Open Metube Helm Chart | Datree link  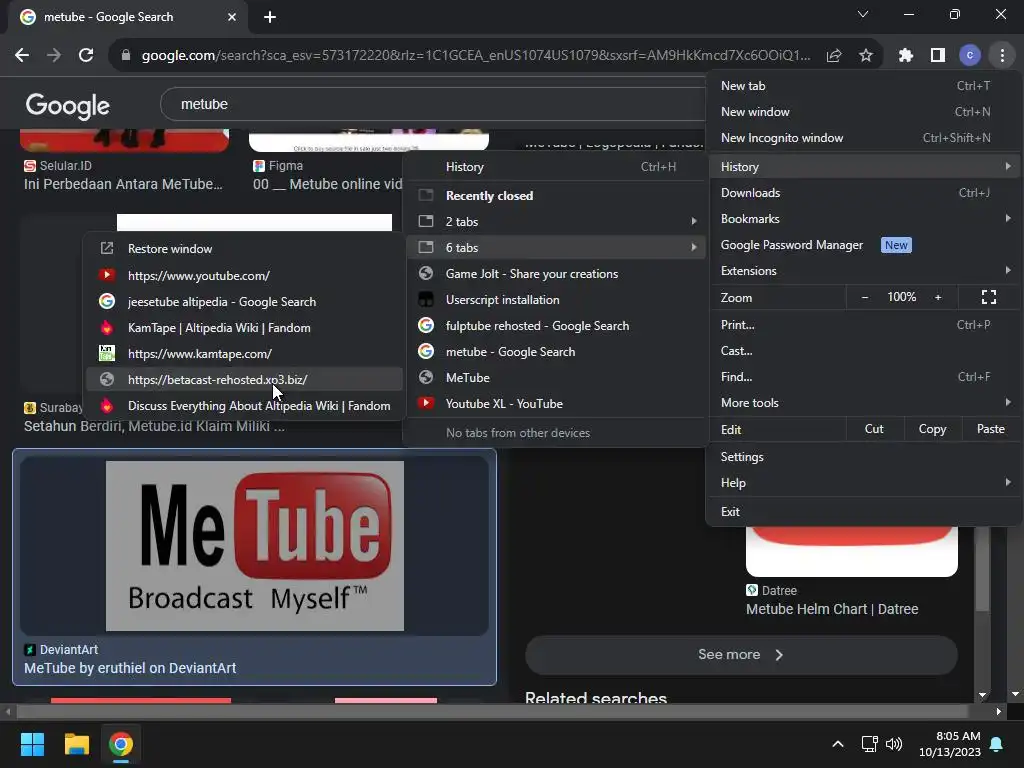832,609
